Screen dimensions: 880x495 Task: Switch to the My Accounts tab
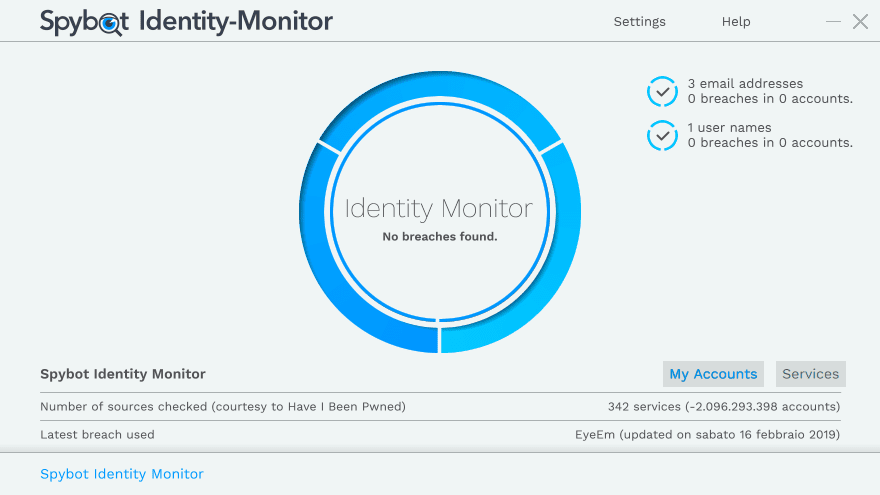(713, 374)
